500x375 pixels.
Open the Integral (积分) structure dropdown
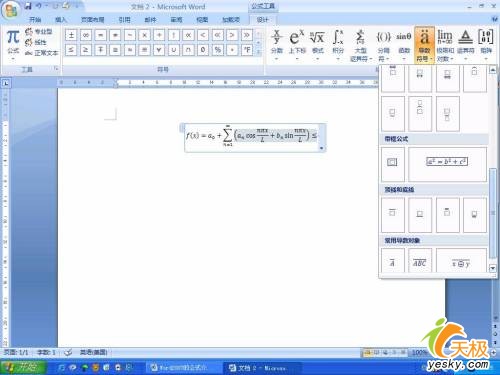coord(338,45)
